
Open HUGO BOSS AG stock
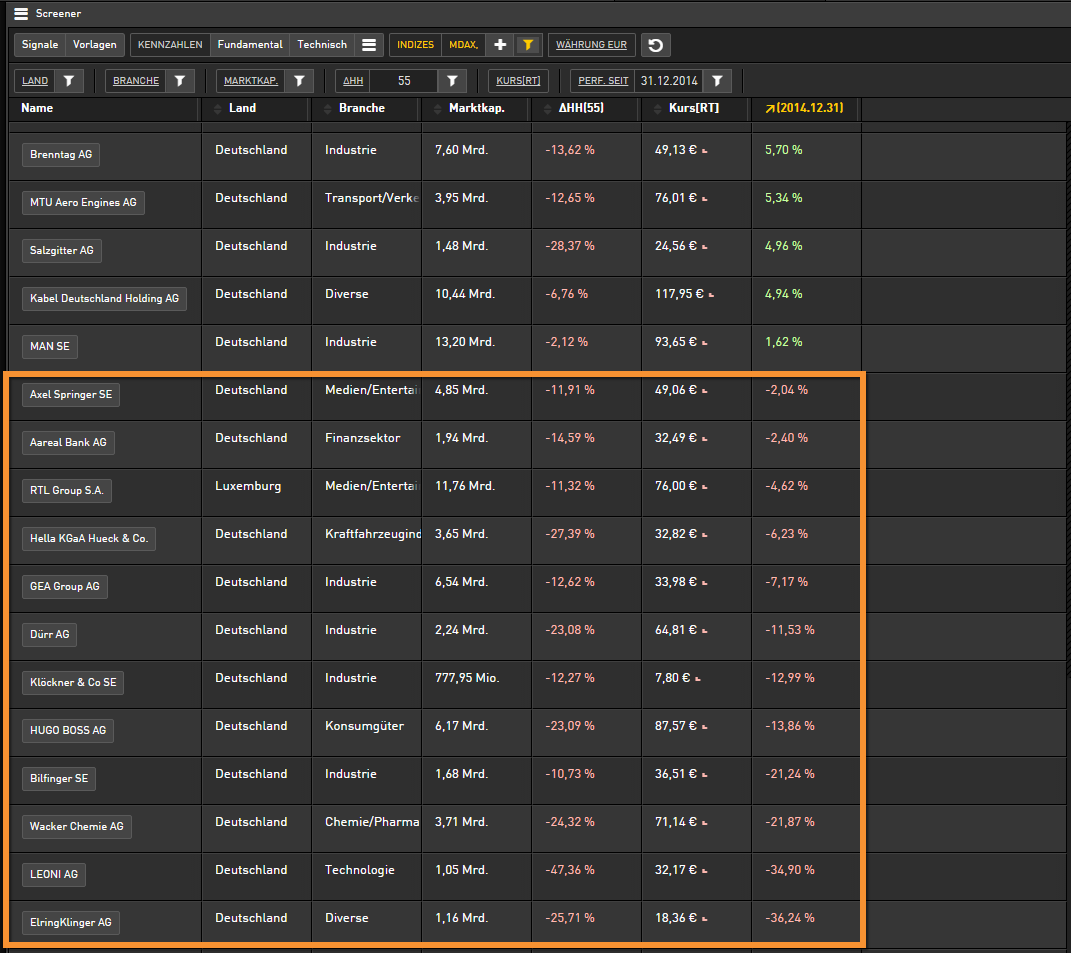click(68, 730)
